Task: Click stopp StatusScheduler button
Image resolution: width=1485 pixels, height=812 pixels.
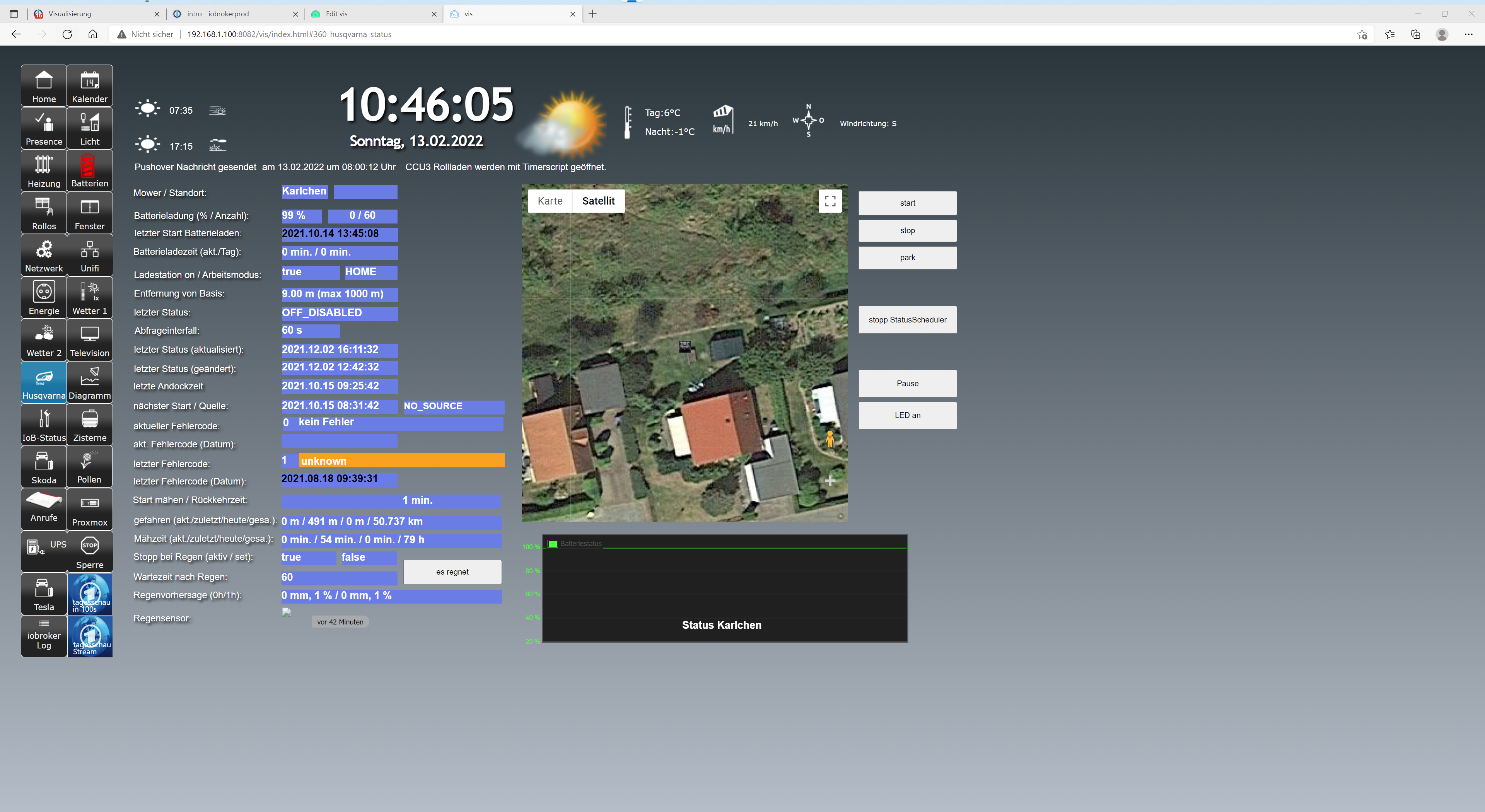Action: pos(907,320)
